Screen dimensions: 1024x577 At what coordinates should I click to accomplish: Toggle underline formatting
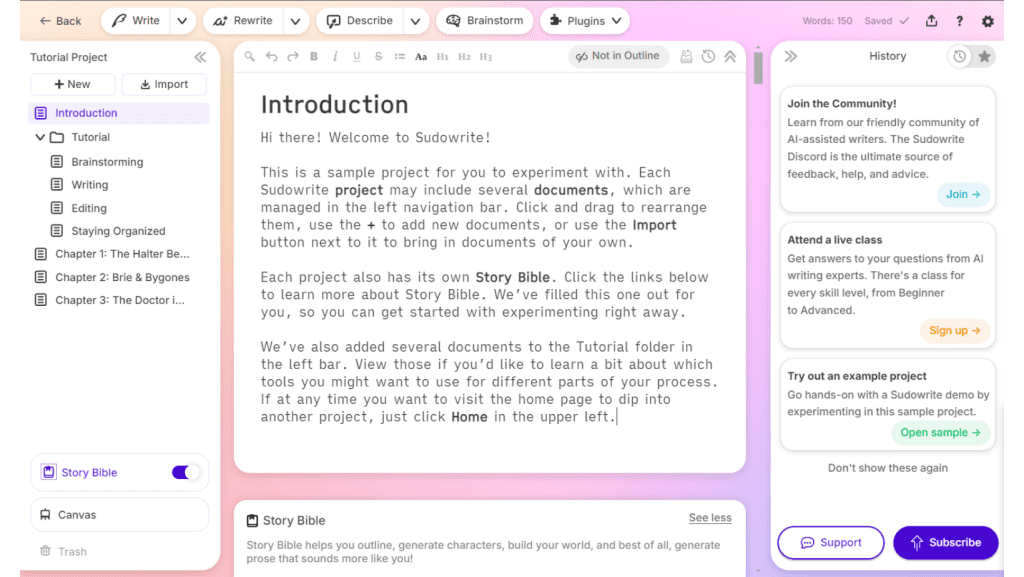coord(357,57)
